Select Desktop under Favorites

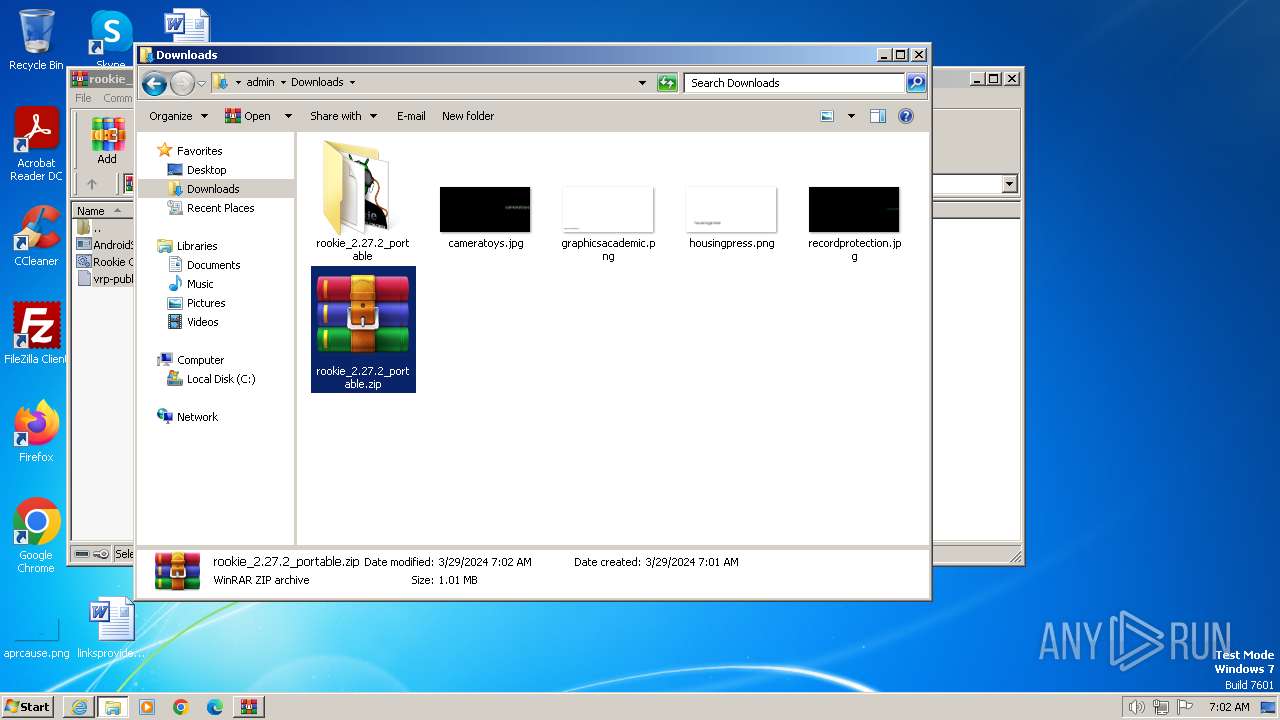click(206, 170)
